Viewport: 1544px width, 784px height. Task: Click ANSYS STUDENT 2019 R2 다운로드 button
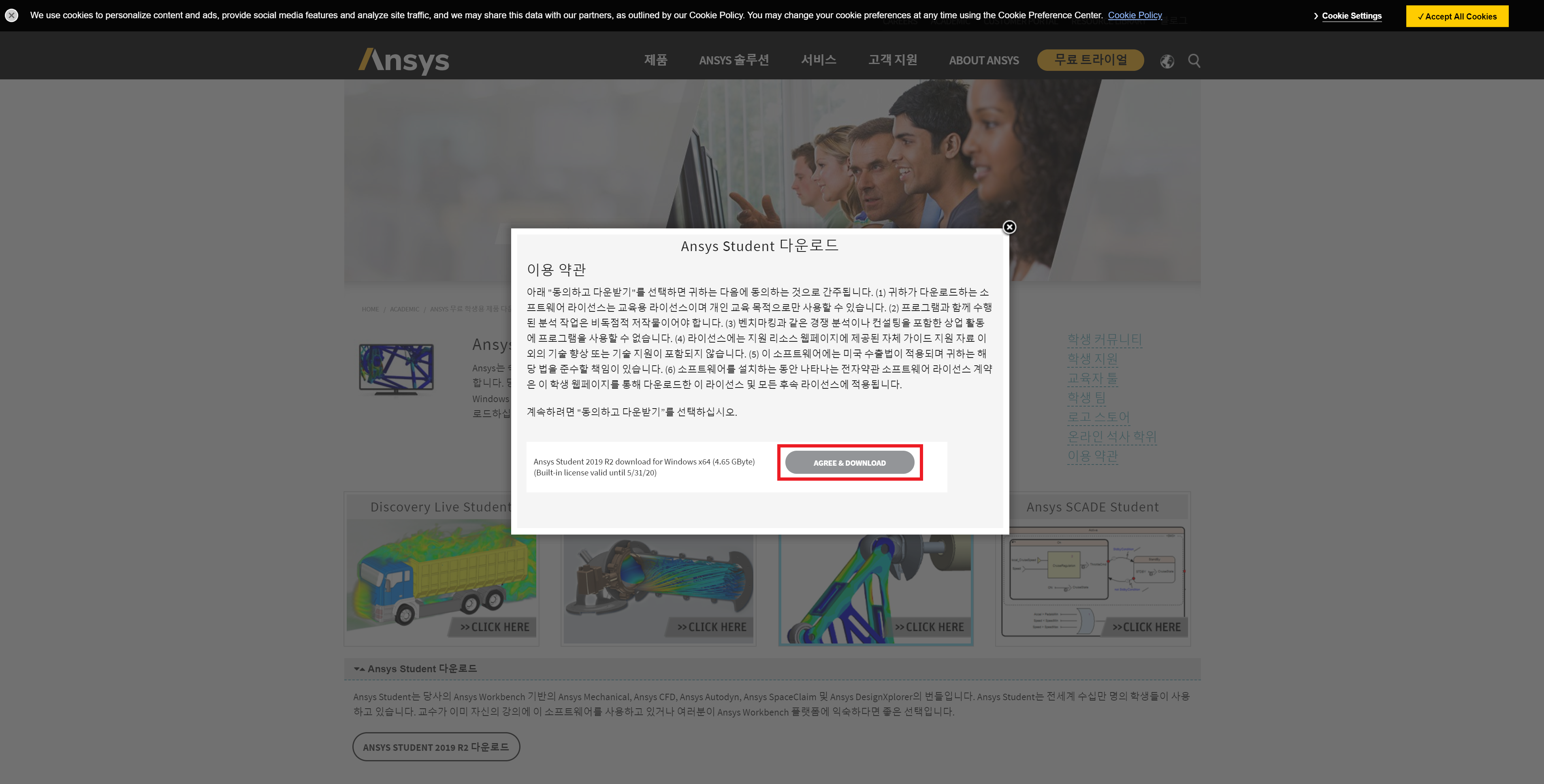pos(436,747)
